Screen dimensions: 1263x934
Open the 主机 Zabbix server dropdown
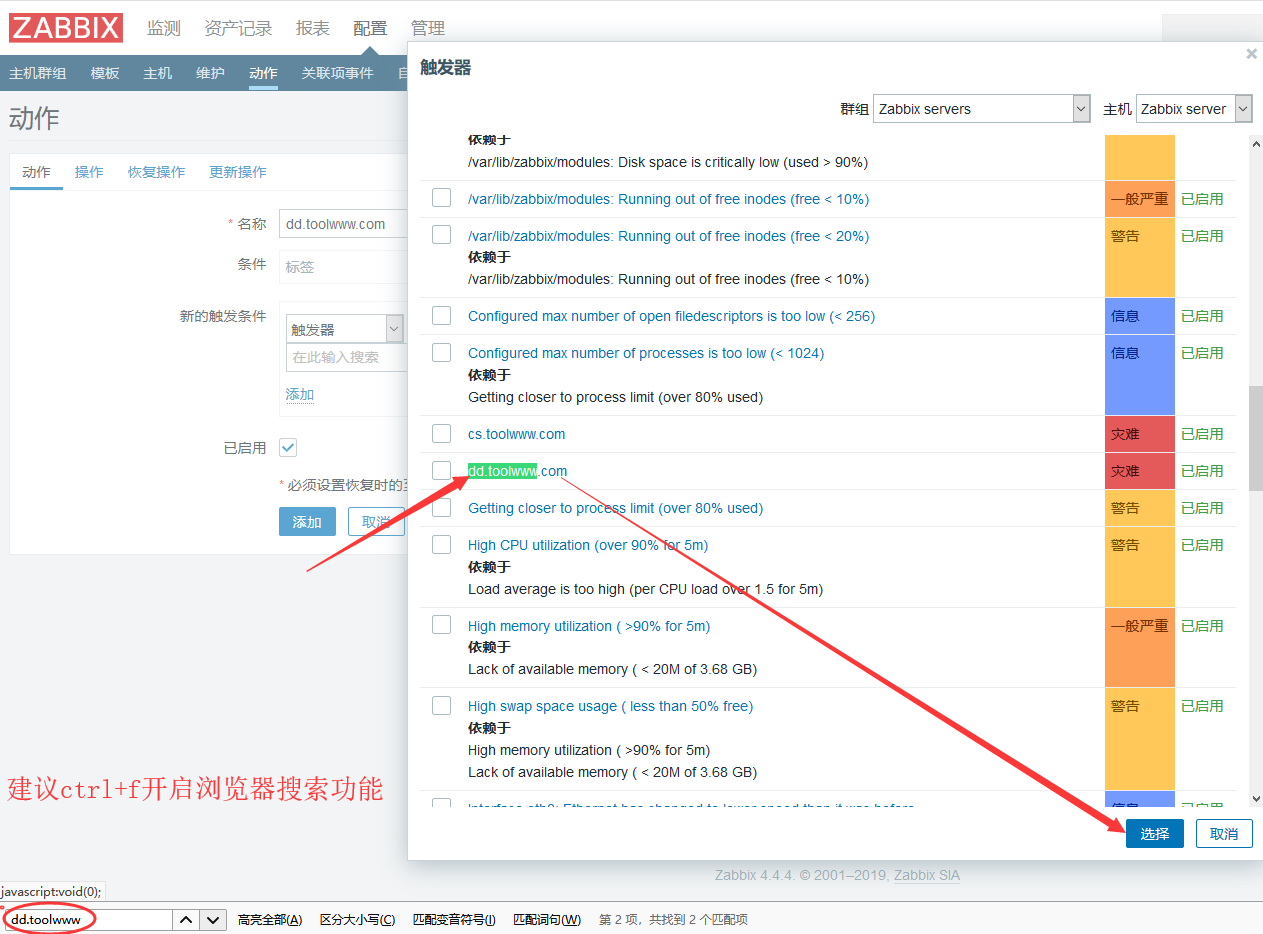click(1194, 109)
